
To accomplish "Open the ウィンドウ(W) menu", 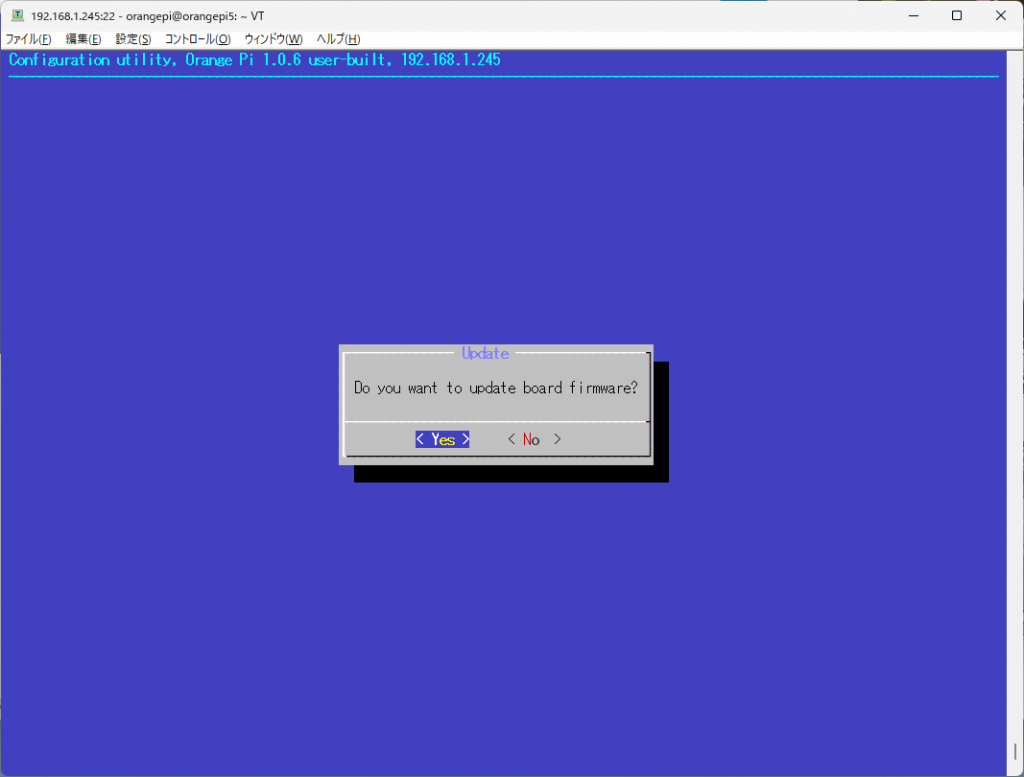I will (273, 39).
